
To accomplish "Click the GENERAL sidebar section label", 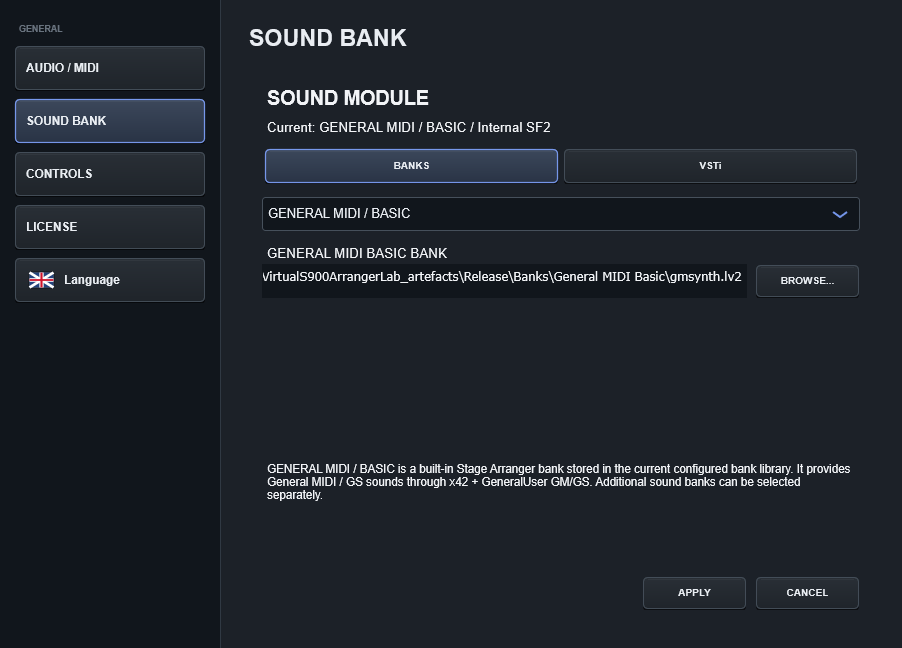I will point(40,29).
